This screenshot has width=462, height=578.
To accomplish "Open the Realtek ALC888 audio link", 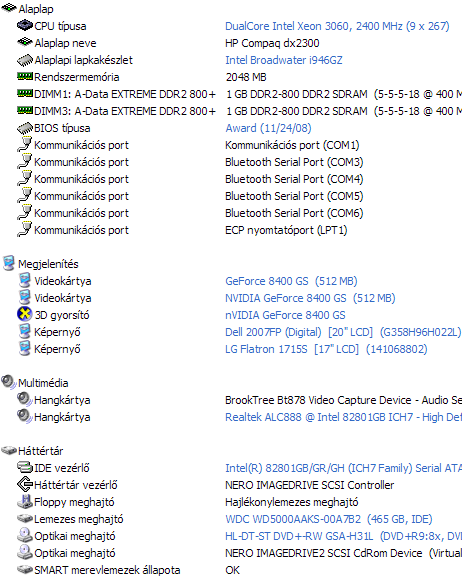I will (343, 417).
